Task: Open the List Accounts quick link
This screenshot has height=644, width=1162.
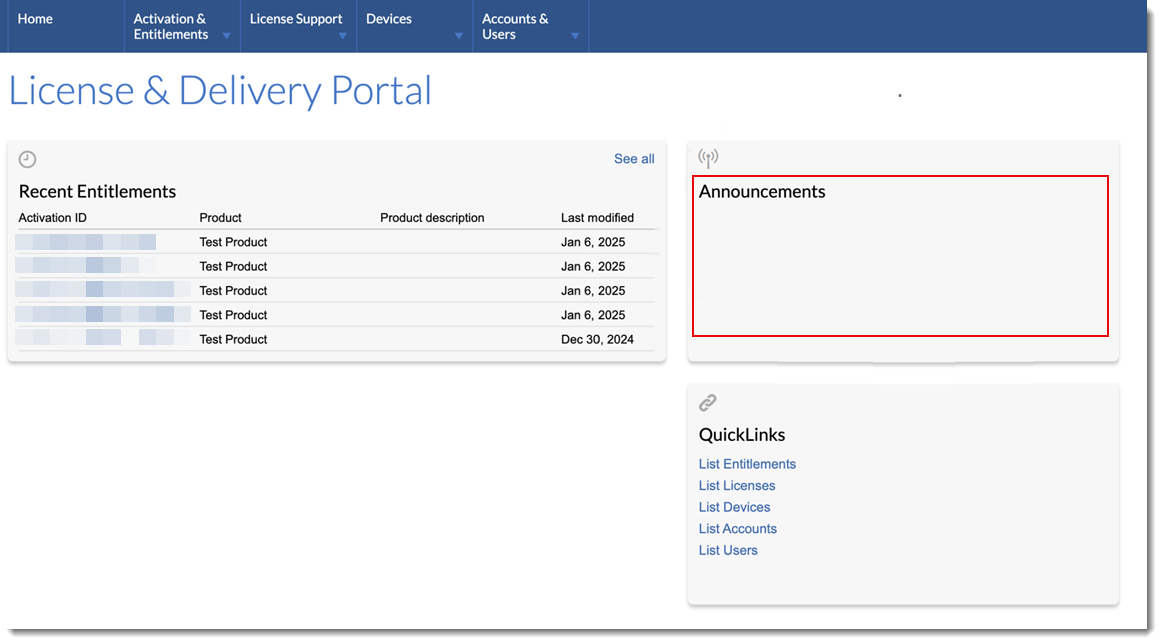Action: point(737,529)
